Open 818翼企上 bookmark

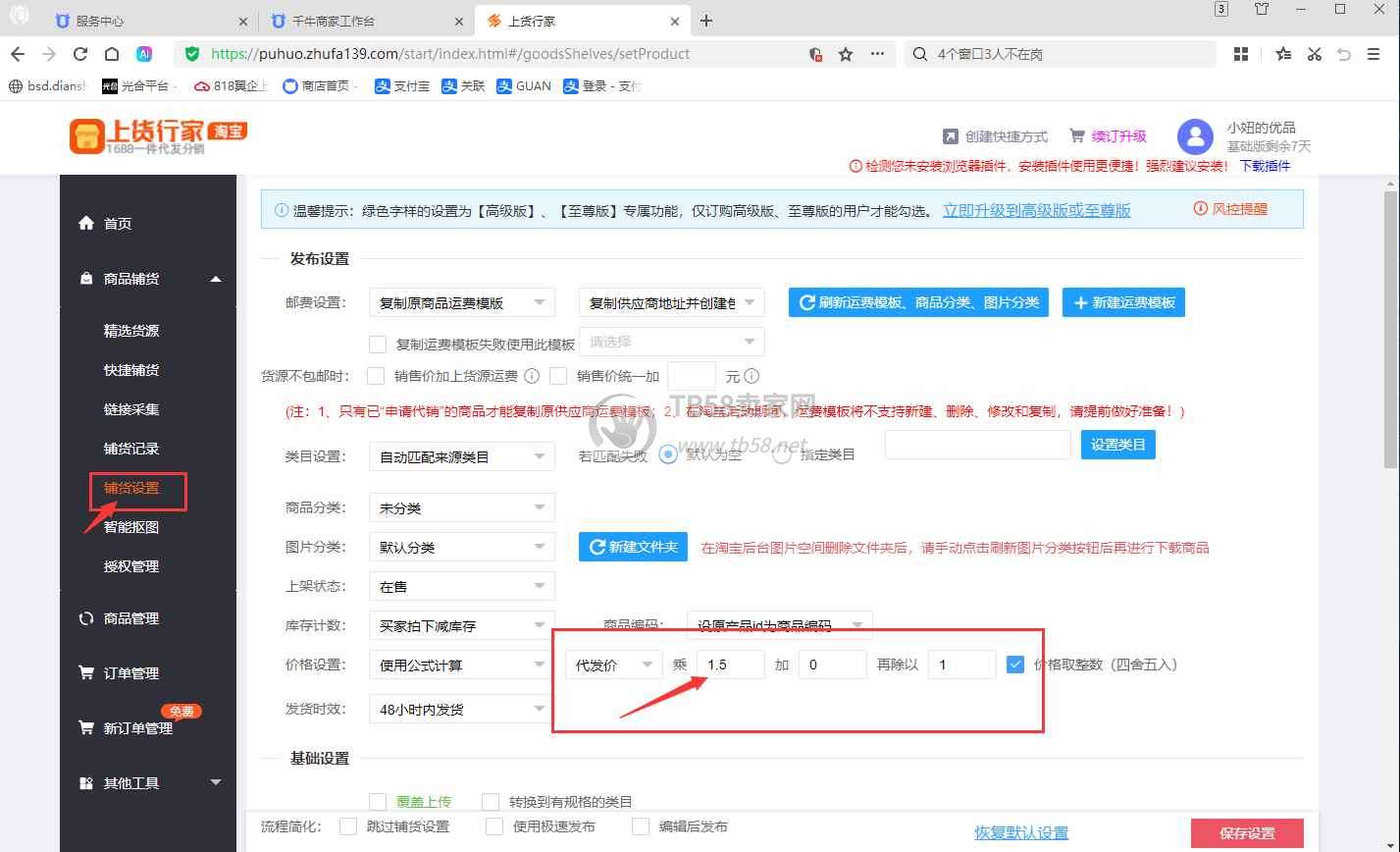pyautogui.click(x=231, y=86)
